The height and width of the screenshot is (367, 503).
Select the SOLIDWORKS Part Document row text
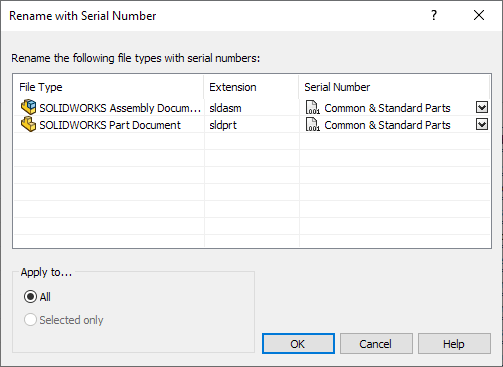110,125
